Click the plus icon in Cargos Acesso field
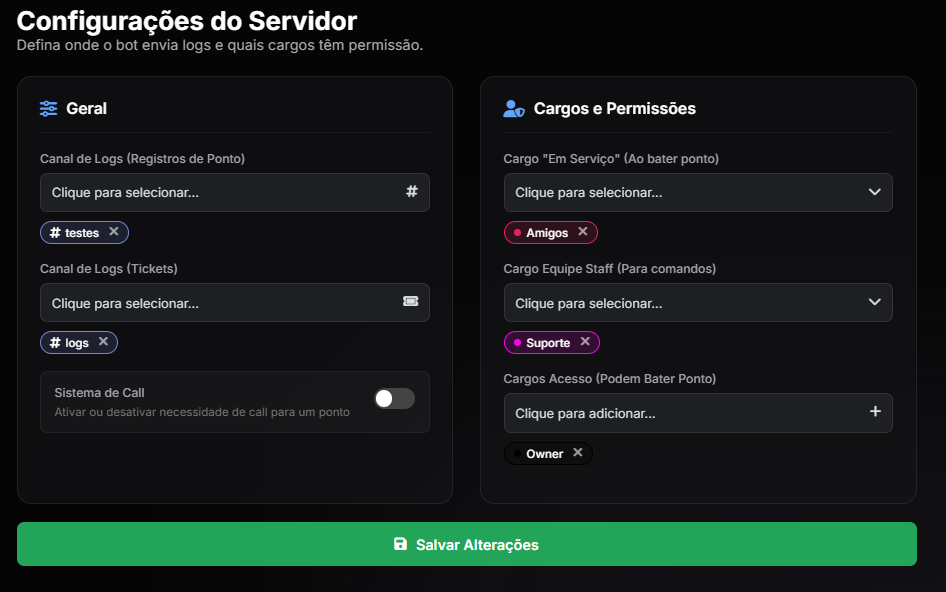This screenshot has height=592, width=946. click(x=875, y=412)
